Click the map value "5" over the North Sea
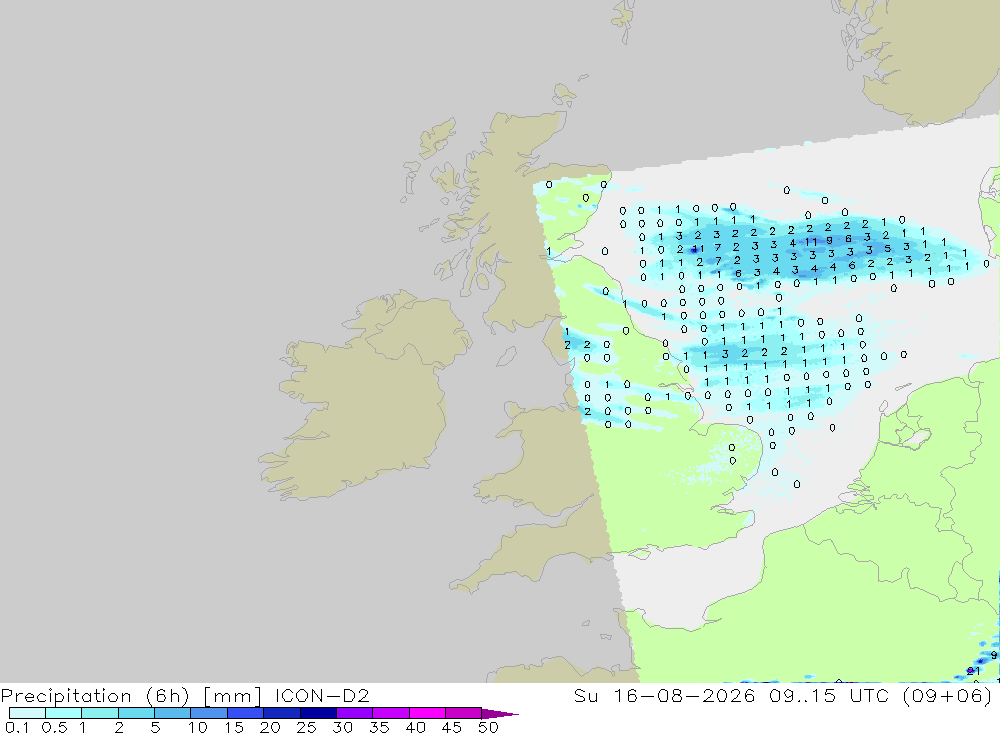 pyautogui.click(x=887, y=248)
